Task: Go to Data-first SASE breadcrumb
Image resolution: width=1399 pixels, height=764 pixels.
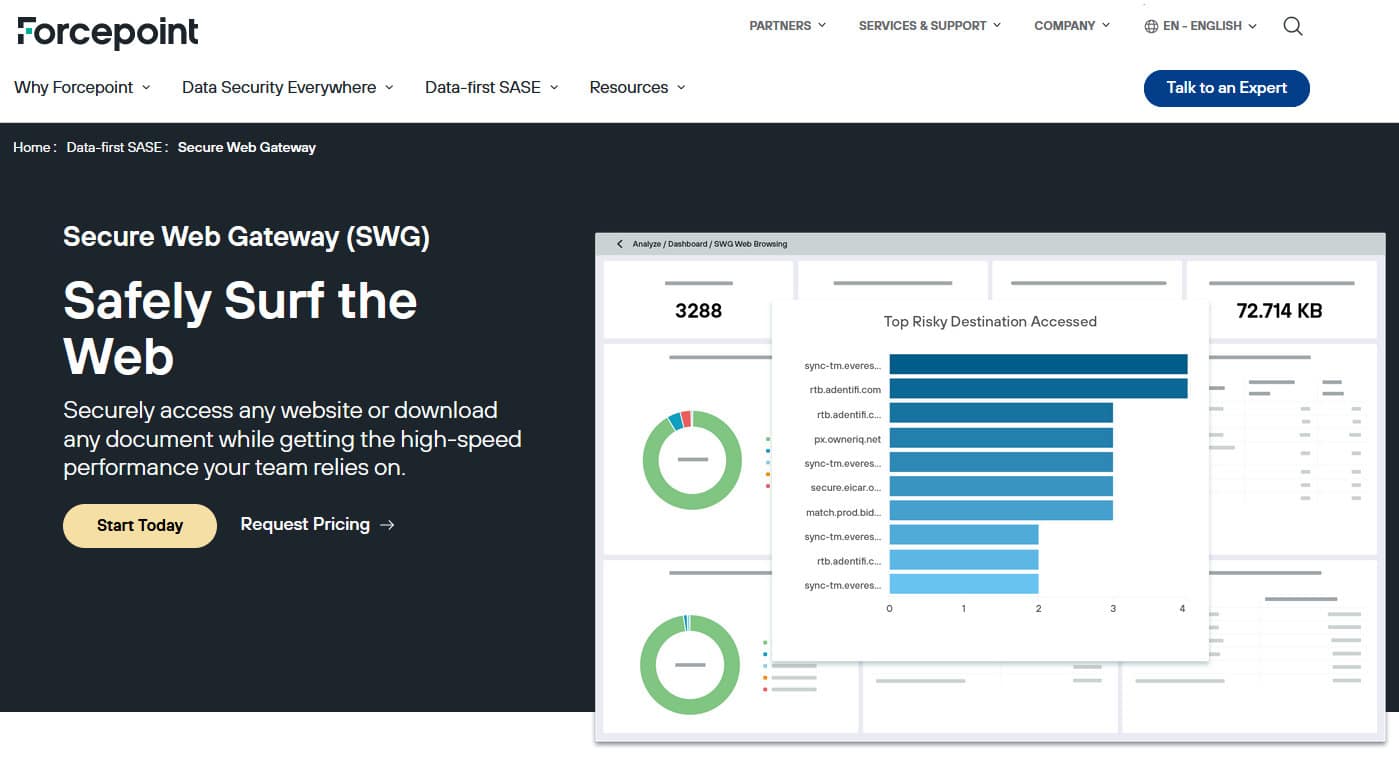Action: pyautogui.click(x=113, y=147)
